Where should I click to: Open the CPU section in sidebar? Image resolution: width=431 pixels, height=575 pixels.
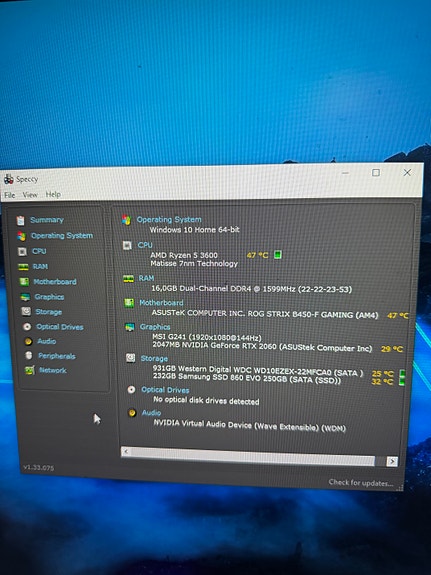pos(39,251)
